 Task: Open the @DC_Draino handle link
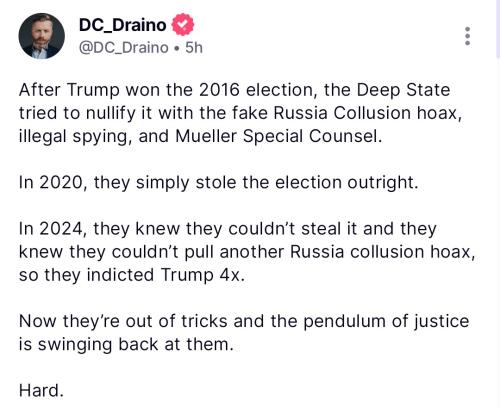click(123, 48)
